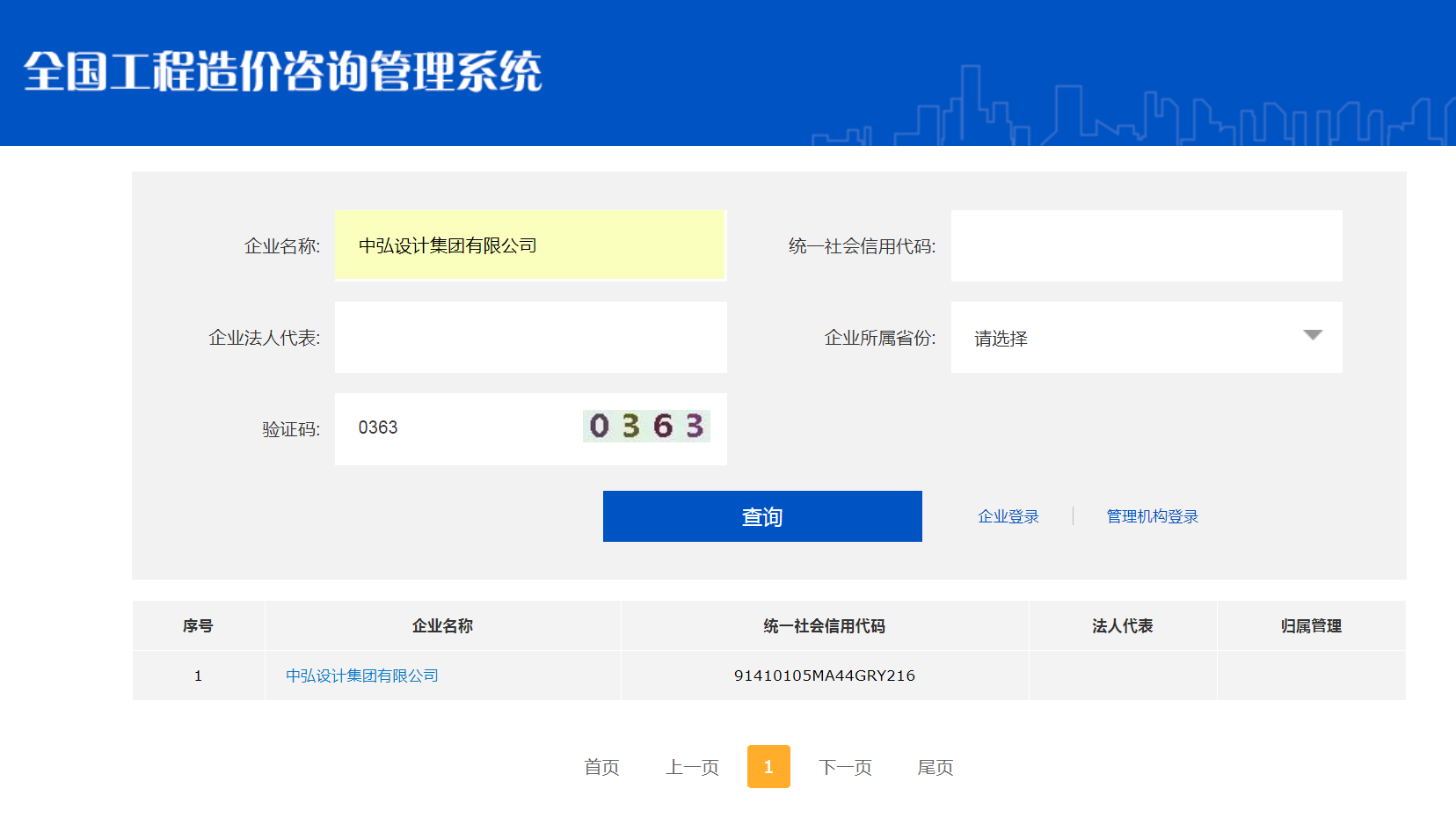Viewport: 1456px width, 818px height.
Task: Click the 统一社会信用代码 input field
Action: click(1146, 245)
